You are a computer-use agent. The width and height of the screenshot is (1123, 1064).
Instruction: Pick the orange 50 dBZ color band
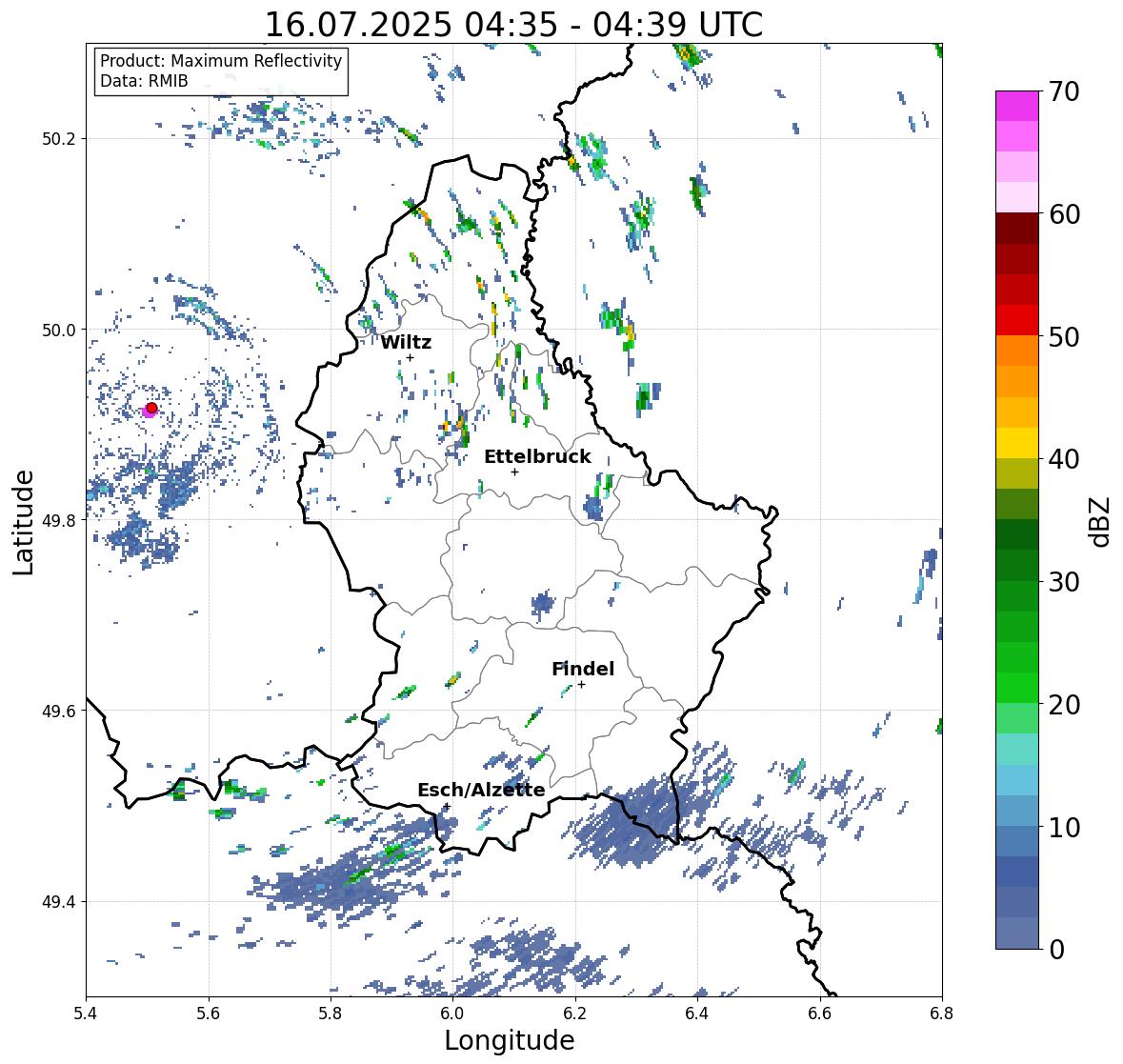(x=1016, y=351)
